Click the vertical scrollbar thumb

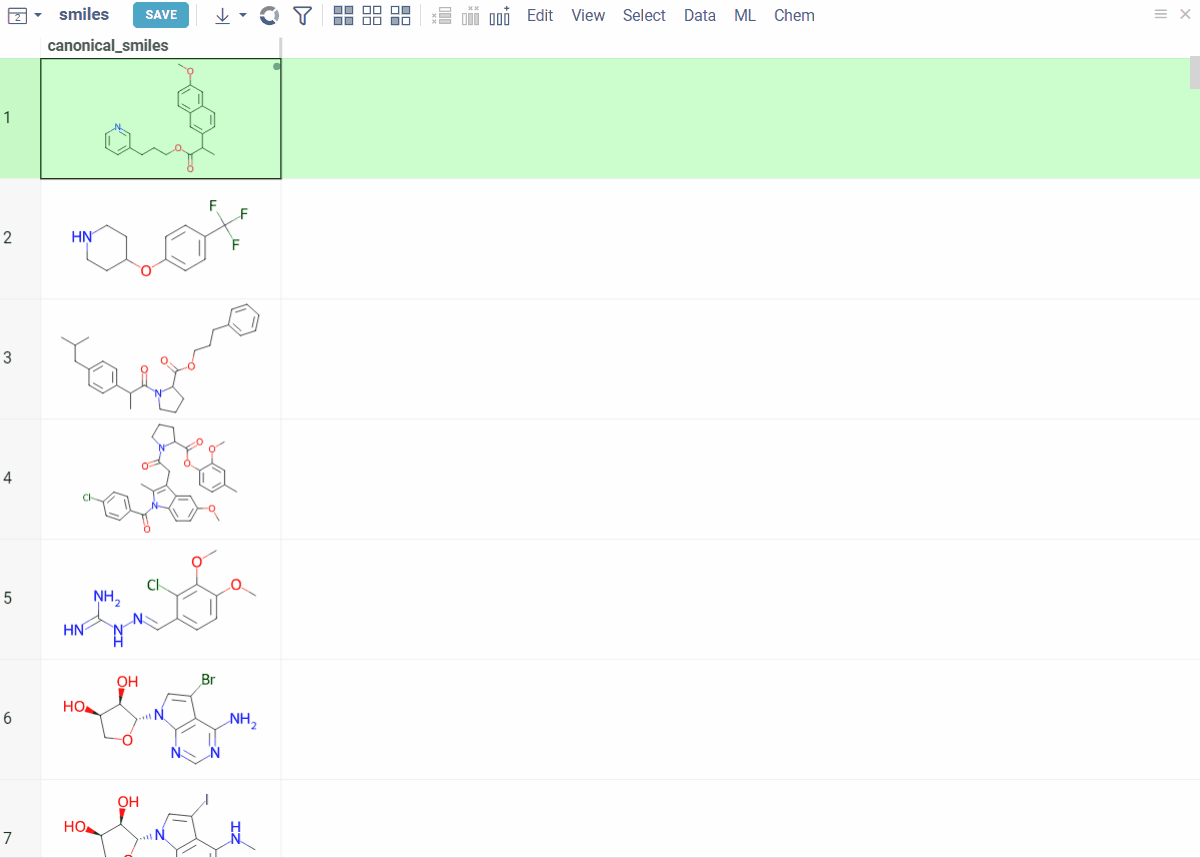[x=1192, y=72]
